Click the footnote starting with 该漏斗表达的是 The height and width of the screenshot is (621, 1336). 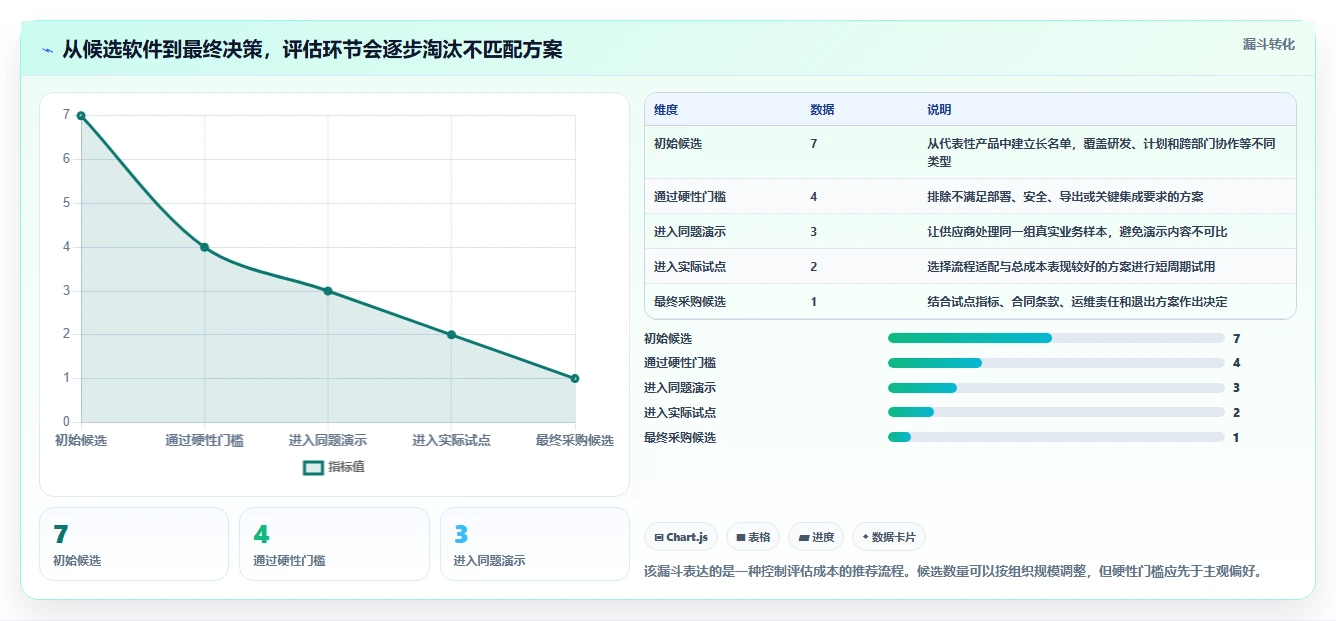tap(955, 572)
